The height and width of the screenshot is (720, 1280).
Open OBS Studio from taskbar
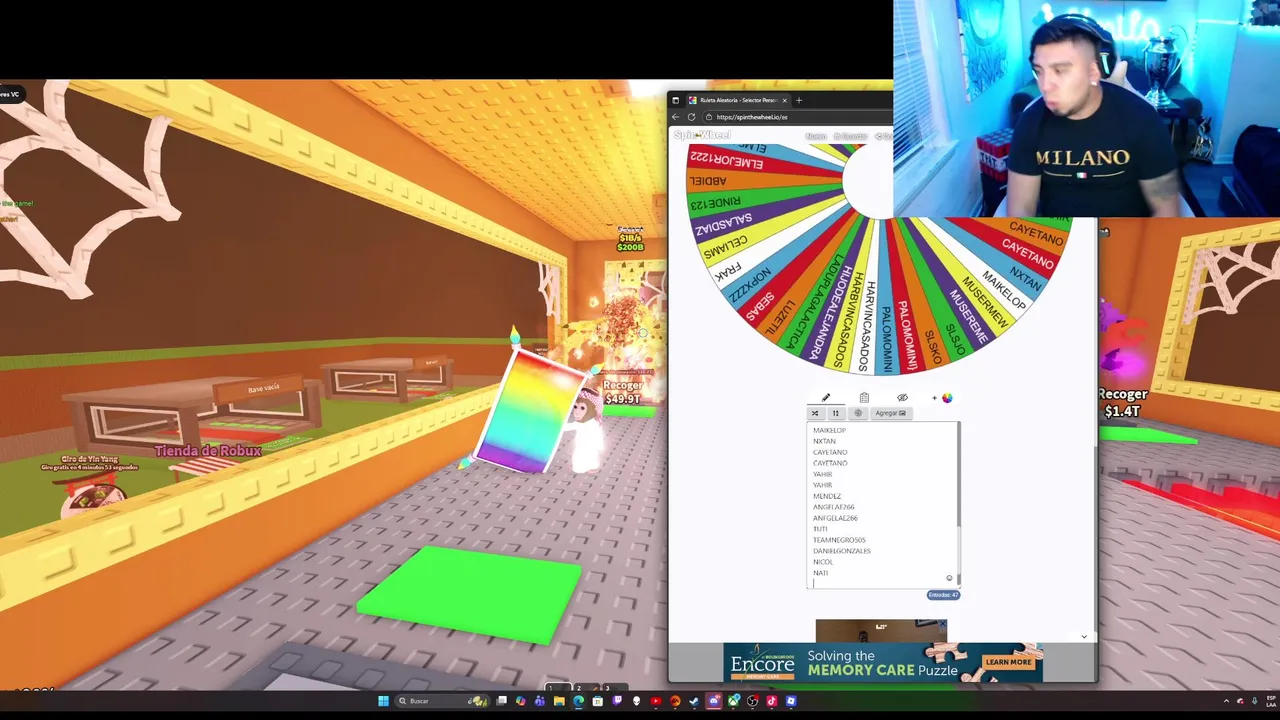pos(752,701)
